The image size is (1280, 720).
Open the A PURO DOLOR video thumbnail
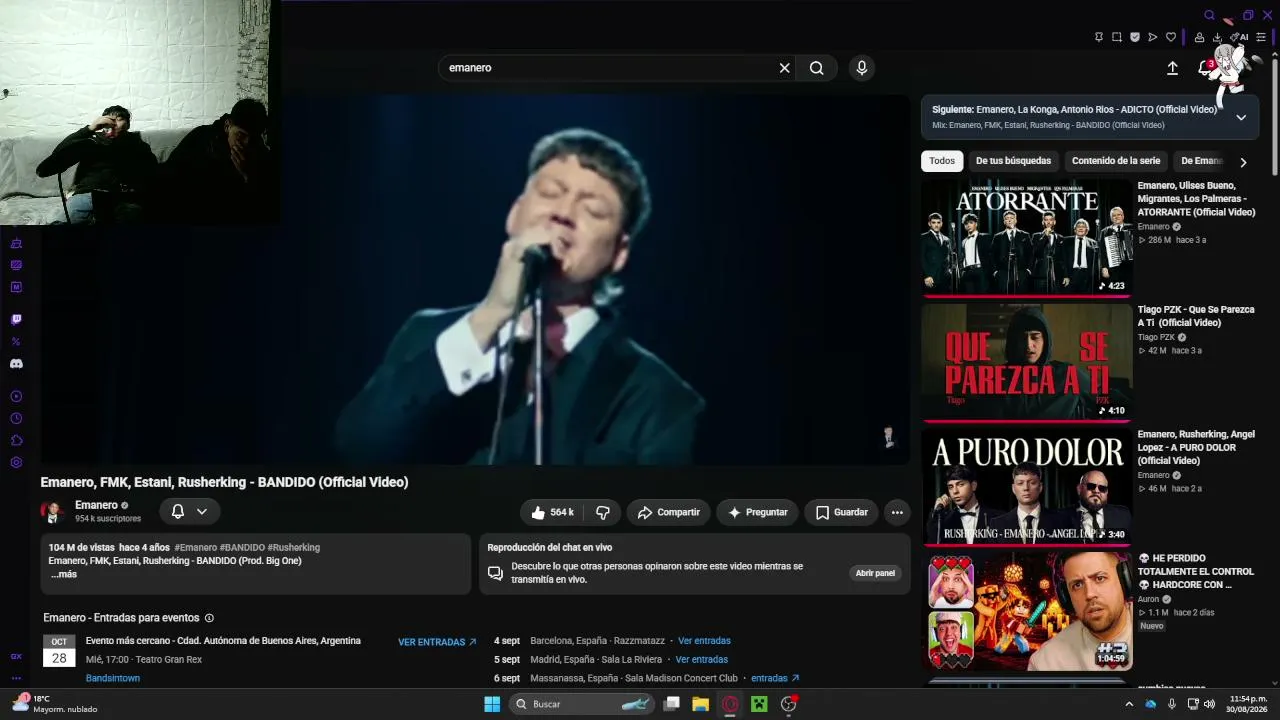tap(1027, 486)
